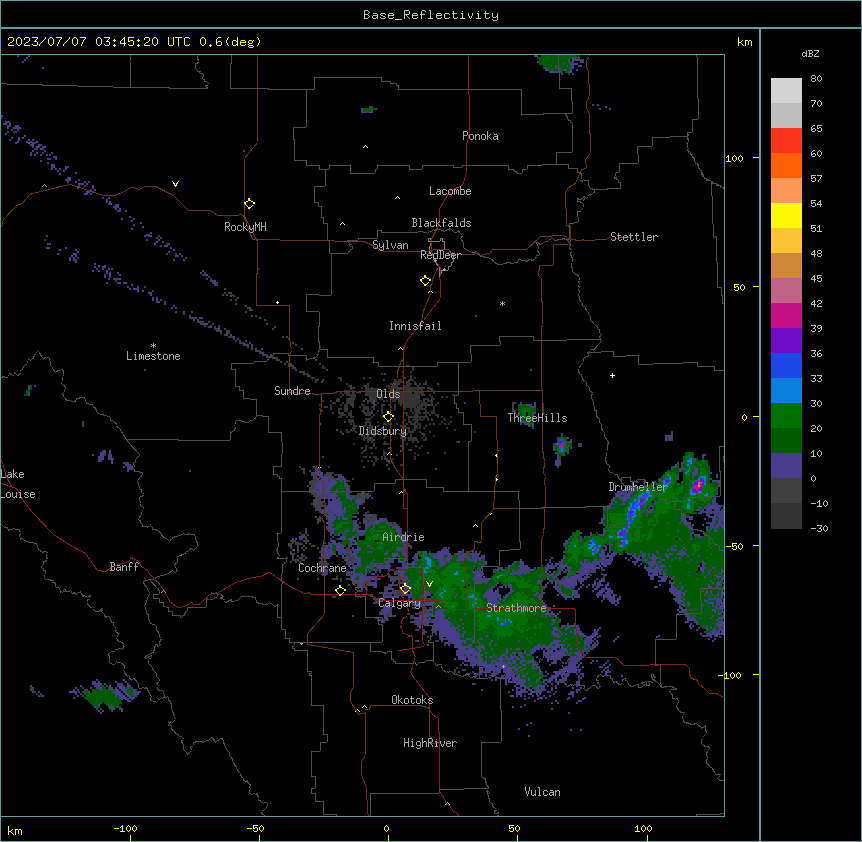
Task: Select the yellow 51-54 dBZ legend swatch
Action: [x=786, y=215]
